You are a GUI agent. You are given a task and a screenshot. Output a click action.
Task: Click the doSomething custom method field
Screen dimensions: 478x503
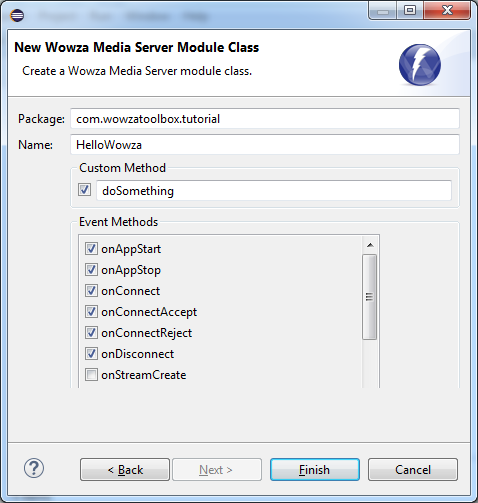(274, 191)
